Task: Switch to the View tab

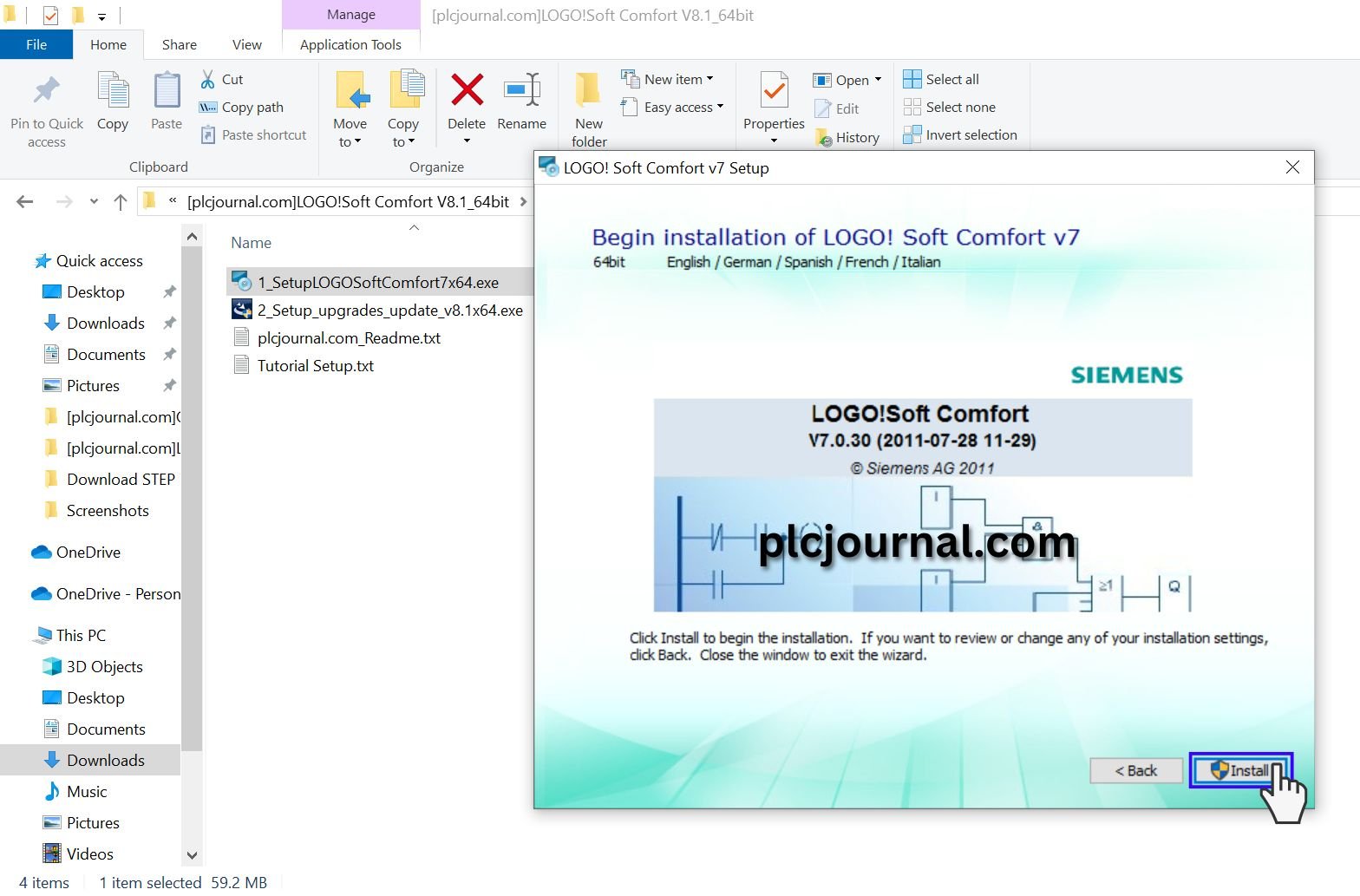Action: [246, 44]
